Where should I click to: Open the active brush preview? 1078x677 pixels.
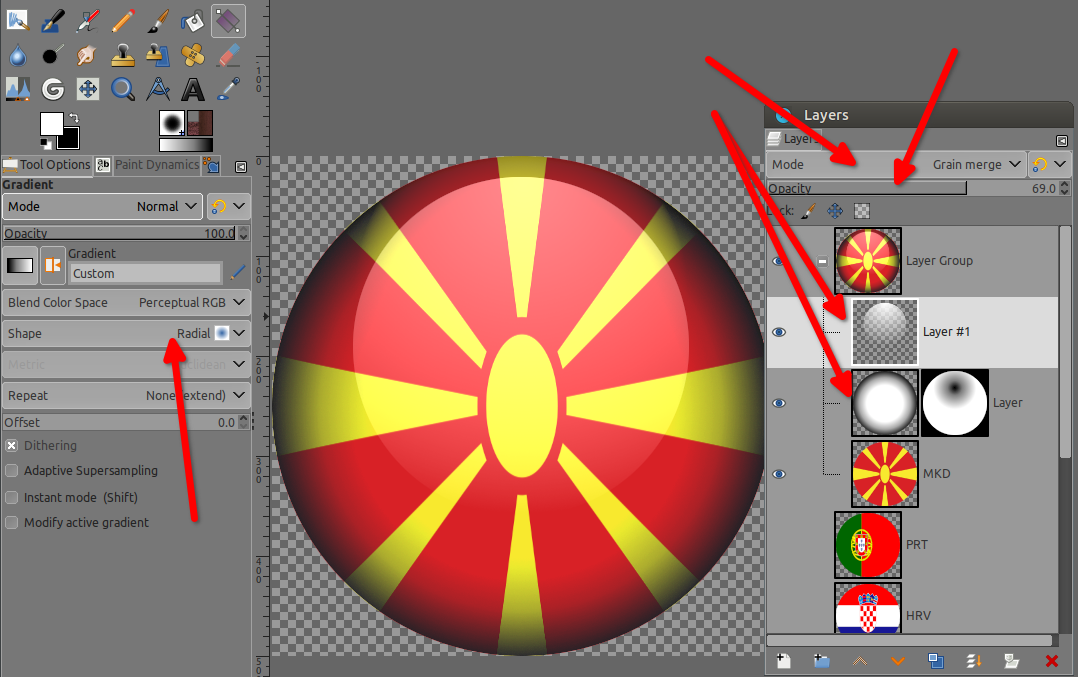tap(172, 123)
